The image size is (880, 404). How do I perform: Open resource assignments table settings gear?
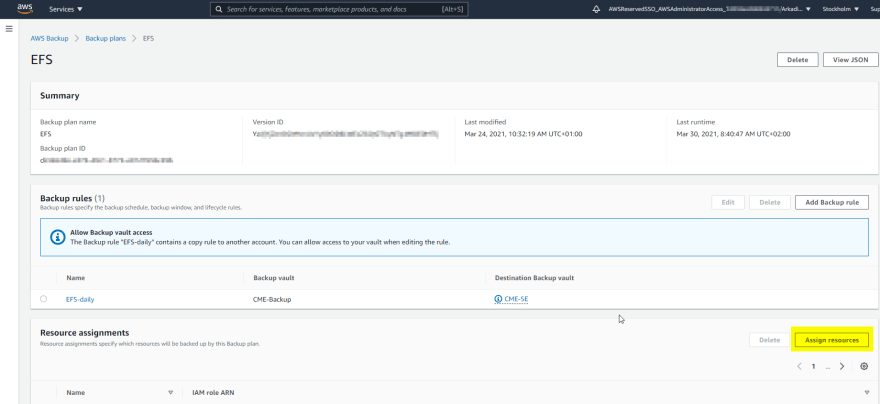pyautogui.click(x=864, y=366)
